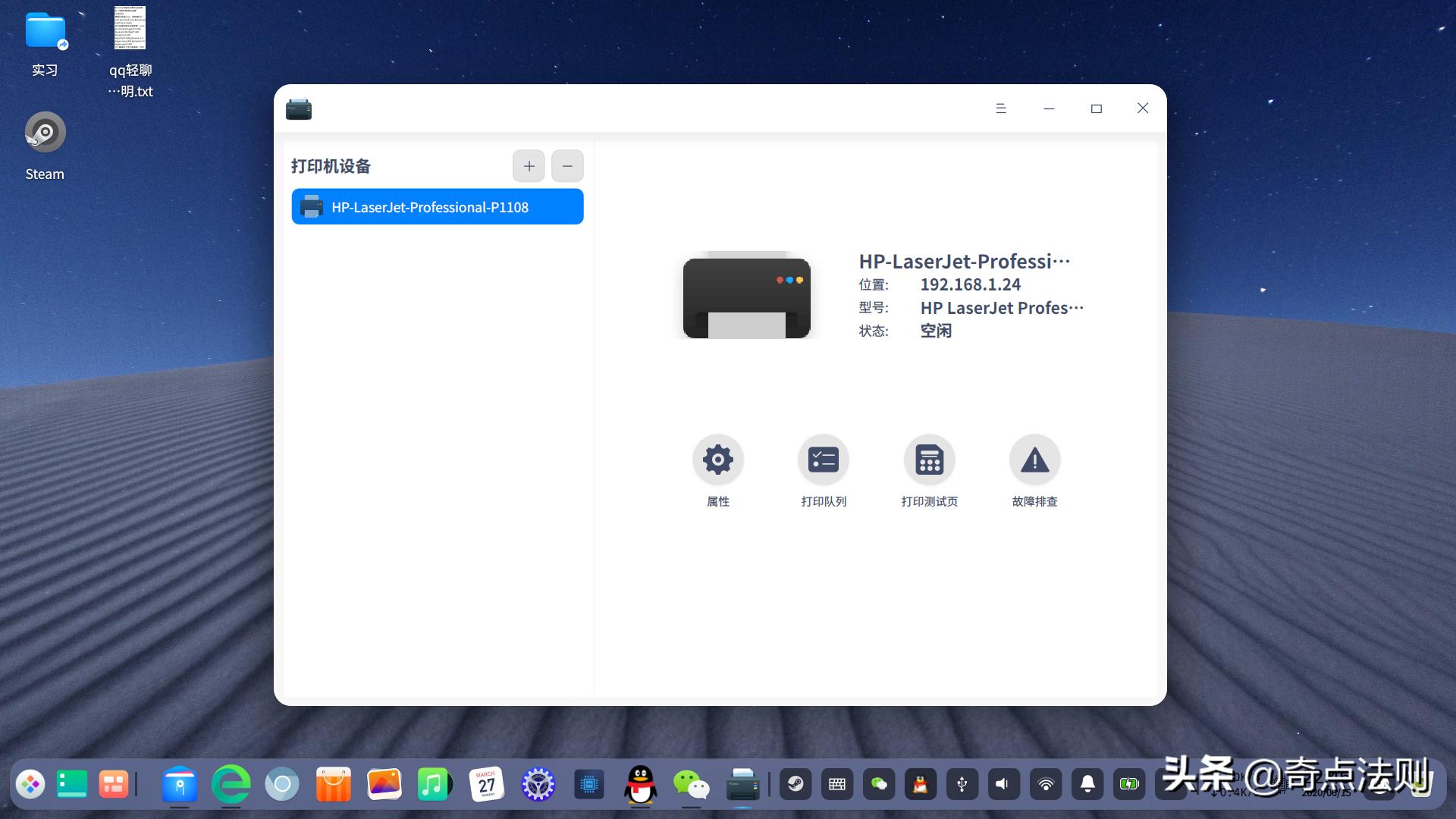The width and height of the screenshot is (1456, 819).
Task: Mute the volume in the system tray
Action: tap(1003, 785)
